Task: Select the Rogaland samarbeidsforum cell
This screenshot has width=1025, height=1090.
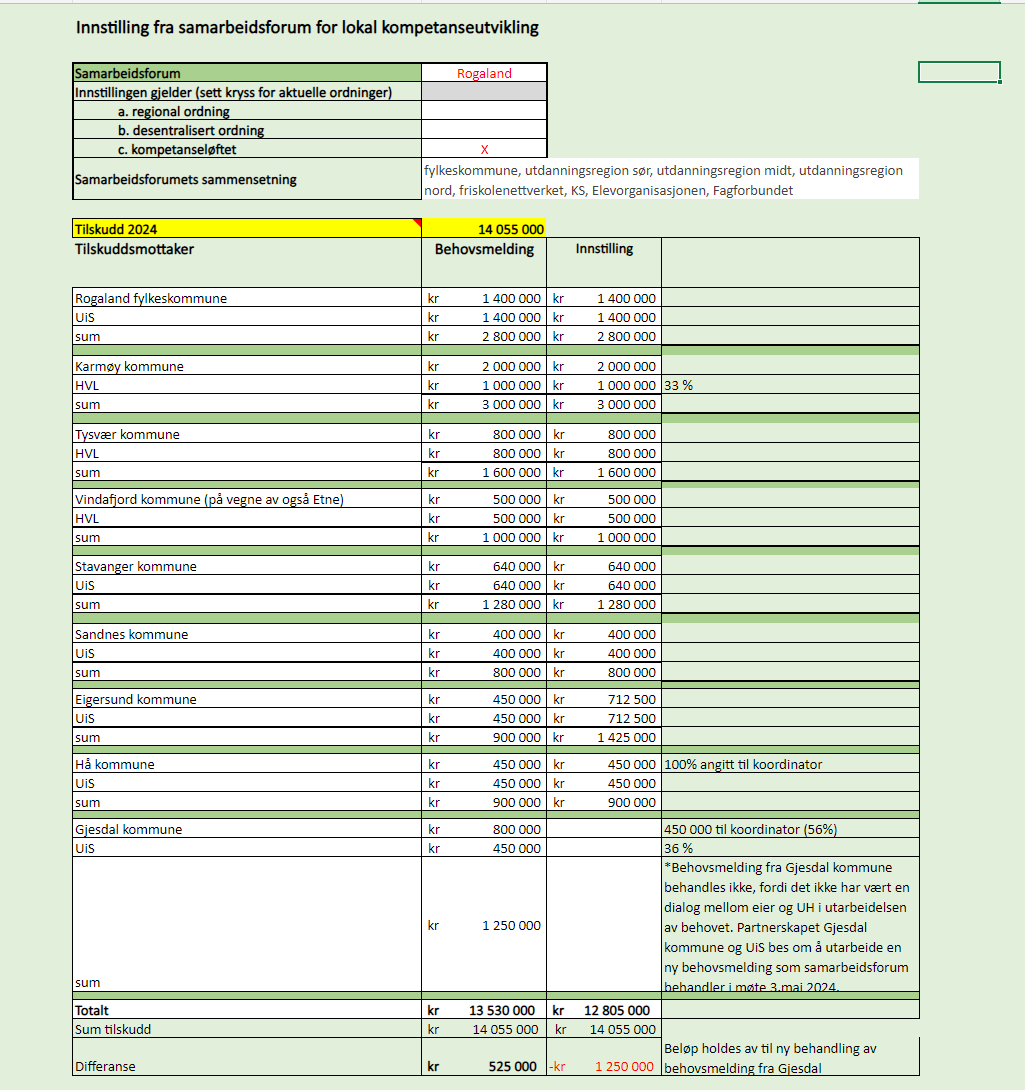Action: 484,73
